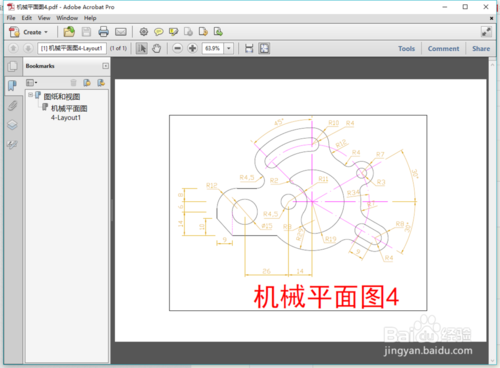The height and width of the screenshot is (368, 500).
Task: Click the Zoom Out minus button
Action: click(178, 49)
